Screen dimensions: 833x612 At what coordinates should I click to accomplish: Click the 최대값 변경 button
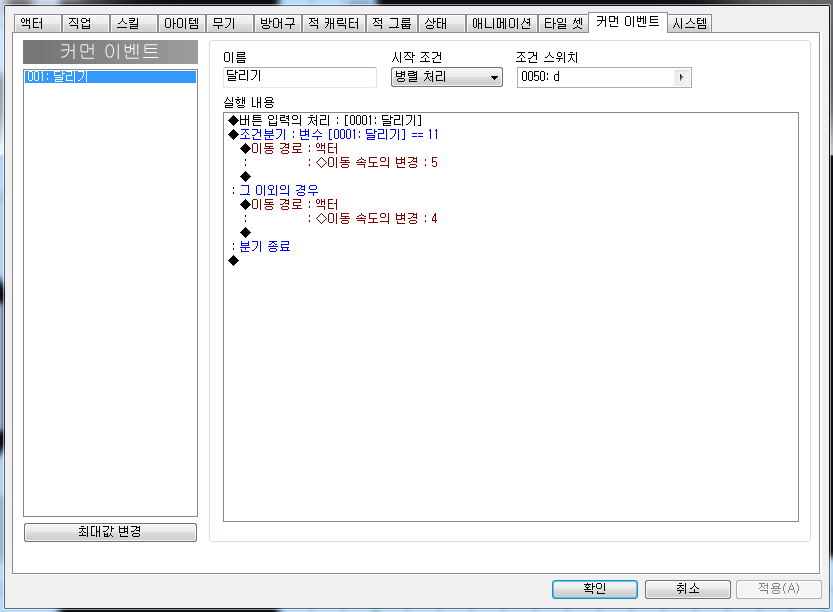[x=110, y=532]
